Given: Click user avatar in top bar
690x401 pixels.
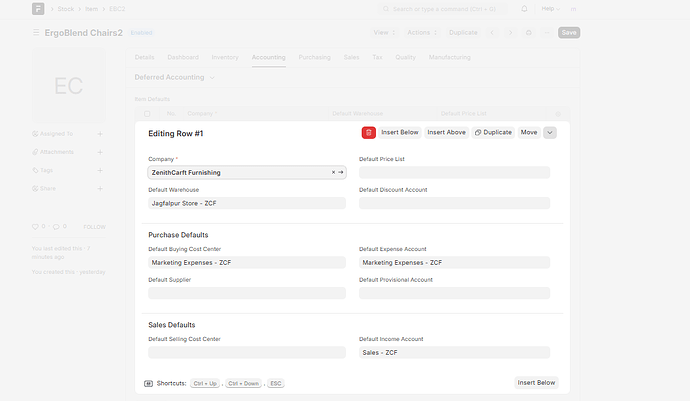Looking at the screenshot, I should point(573,9).
